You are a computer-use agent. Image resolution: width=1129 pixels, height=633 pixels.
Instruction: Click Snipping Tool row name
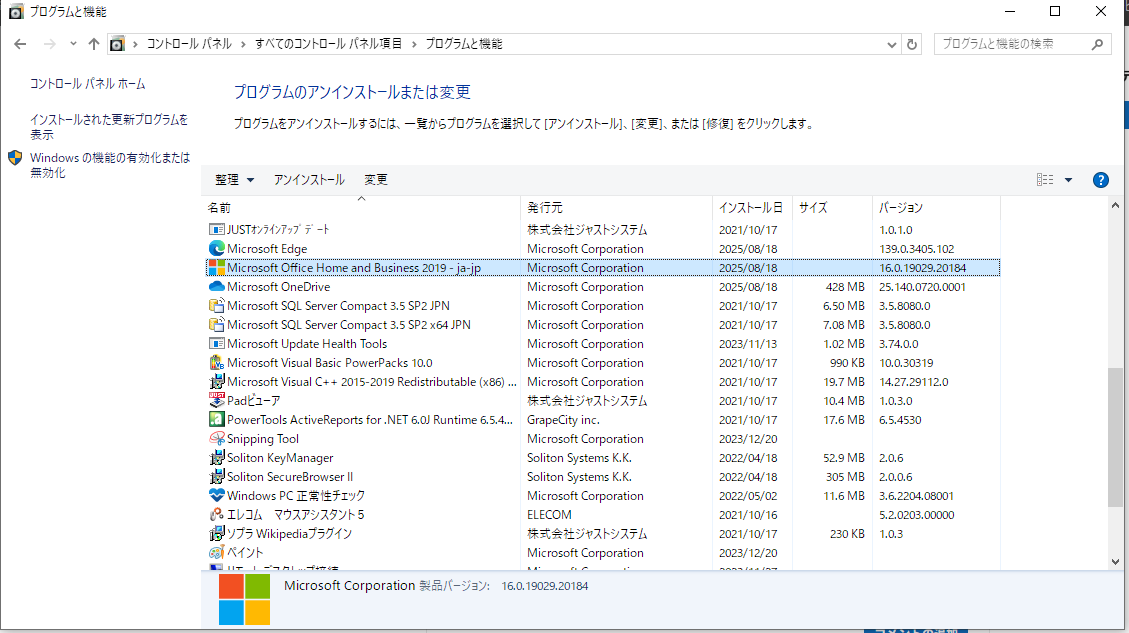pos(263,439)
